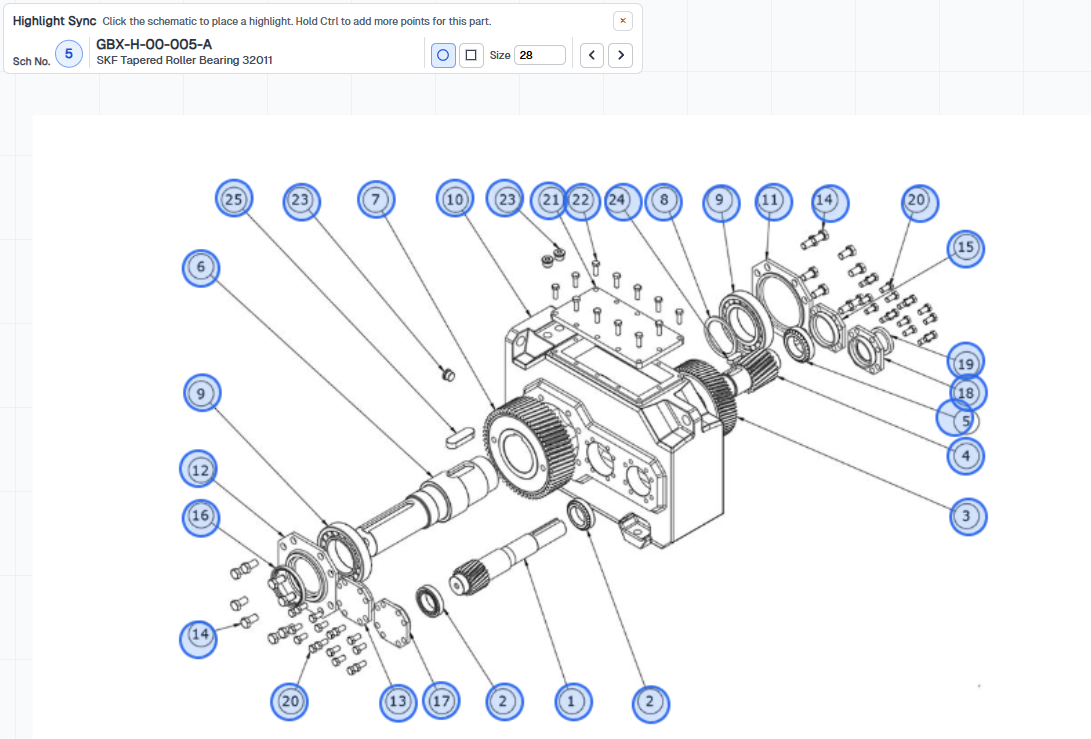The image size is (1091, 739).
Task: Click callout 23 between callouts 10 and 21
Action: tap(505, 198)
